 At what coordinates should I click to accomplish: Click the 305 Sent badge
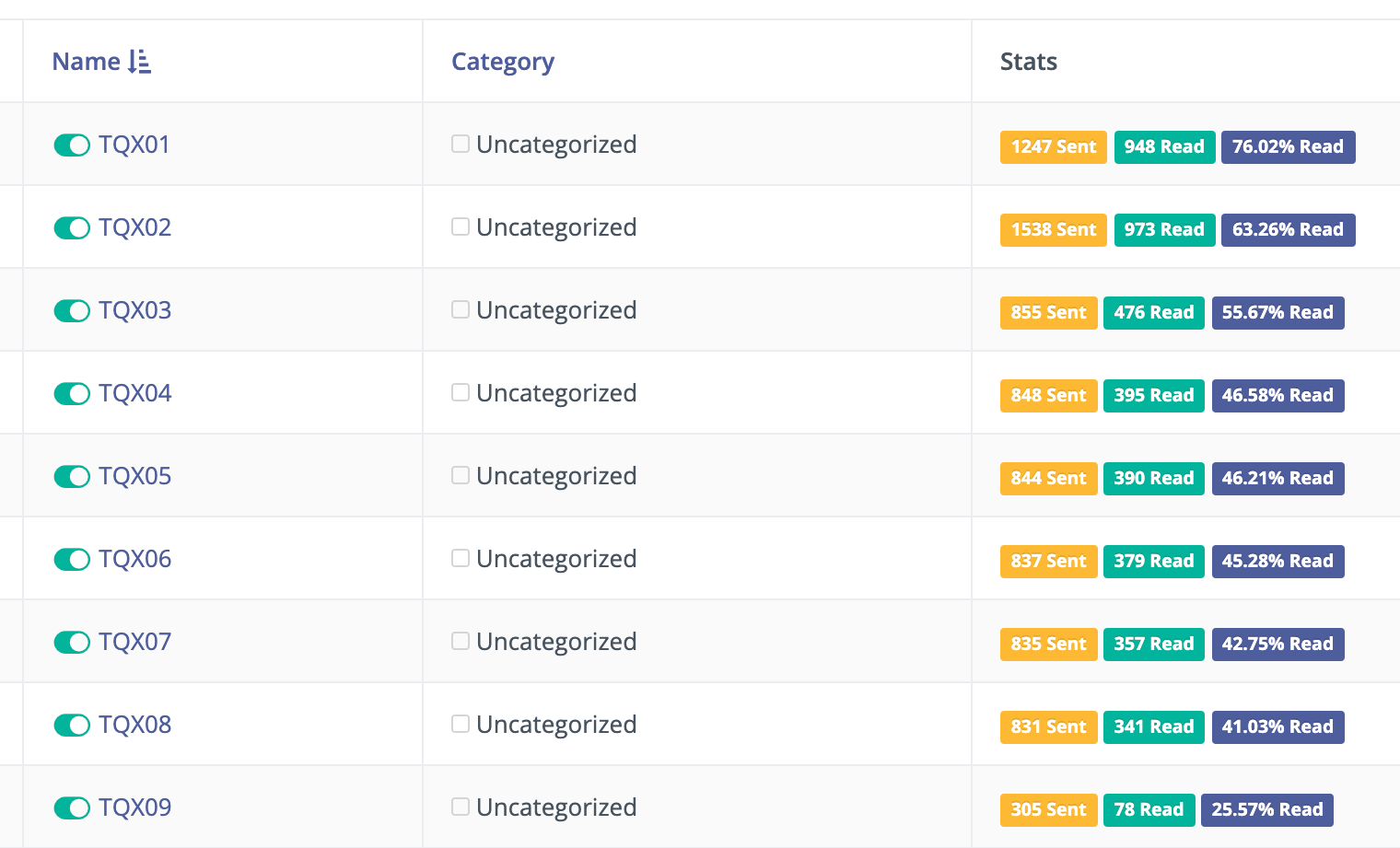tap(1048, 810)
